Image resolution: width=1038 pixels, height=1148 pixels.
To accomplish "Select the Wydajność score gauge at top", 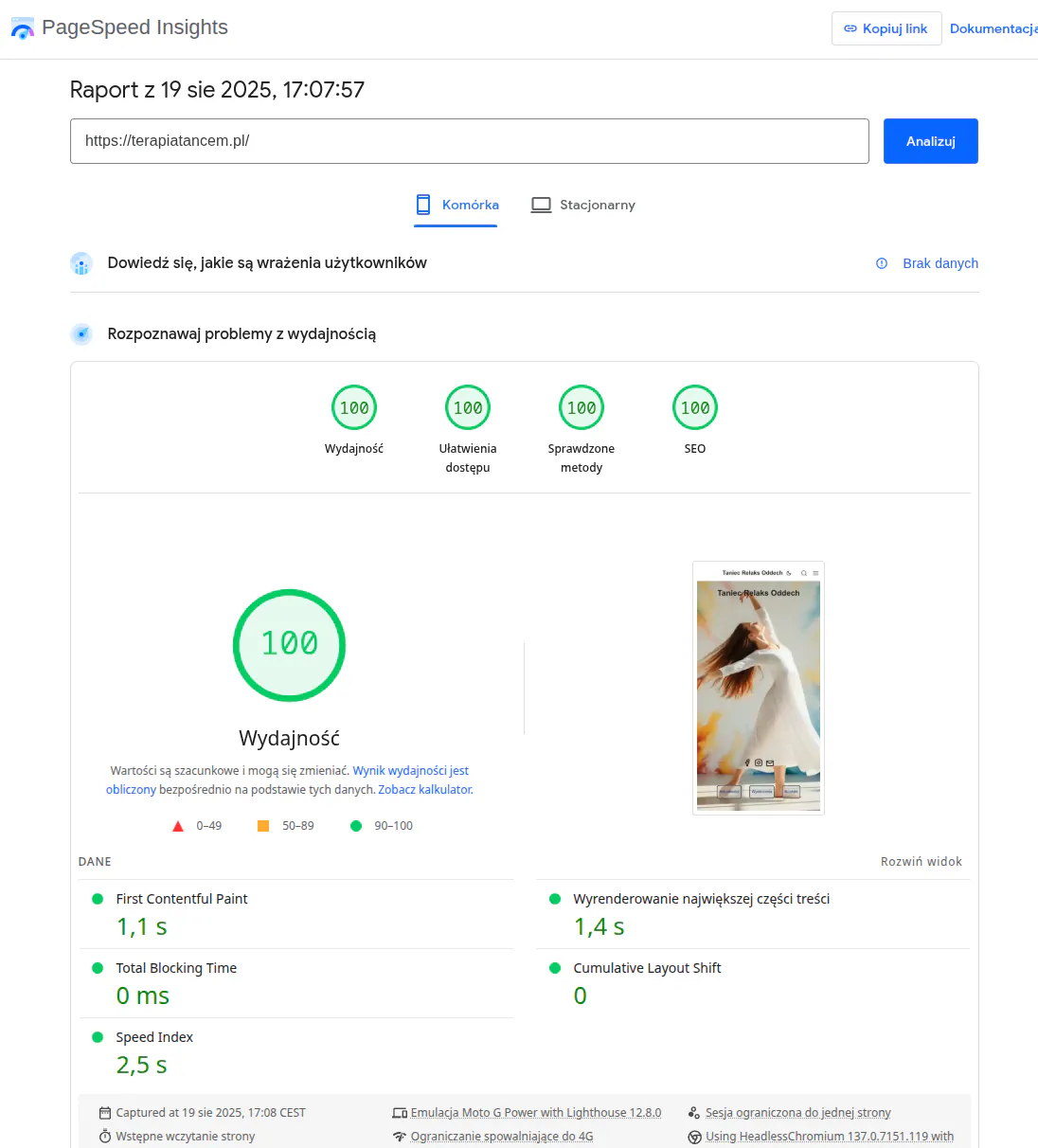I will pos(354,408).
